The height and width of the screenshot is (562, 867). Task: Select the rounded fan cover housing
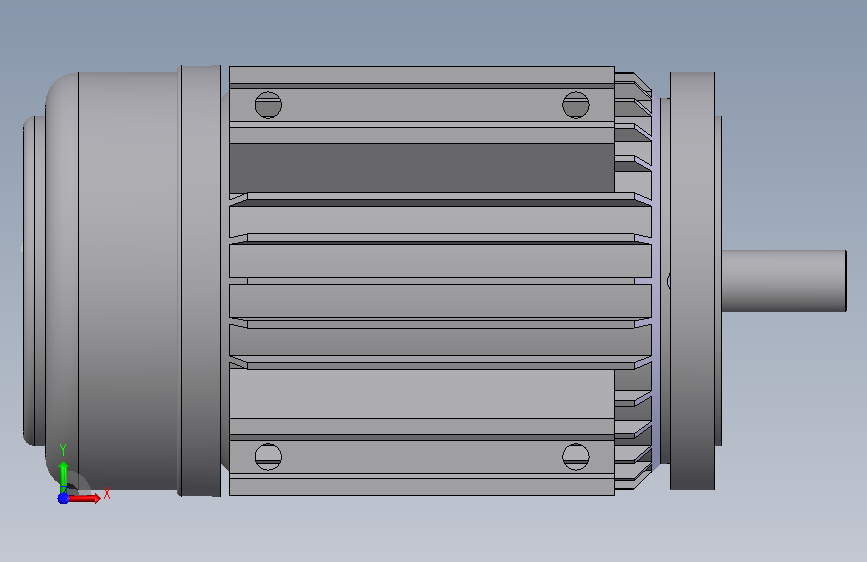pyautogui.click(x=113, y=280)
